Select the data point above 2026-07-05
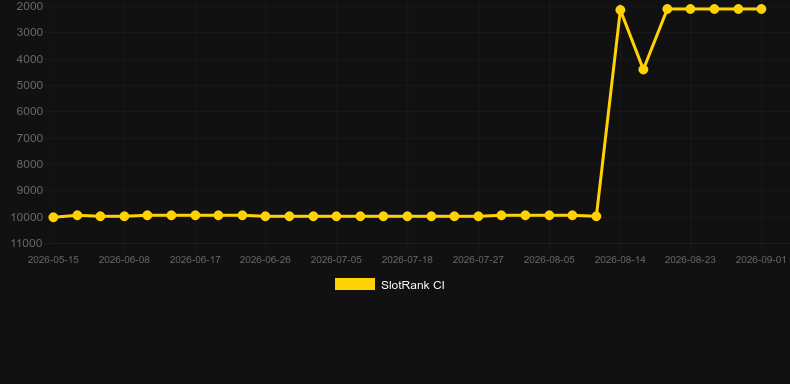This screenshot has height=384, width=790. pyautogui.click(x=337, y=216)
